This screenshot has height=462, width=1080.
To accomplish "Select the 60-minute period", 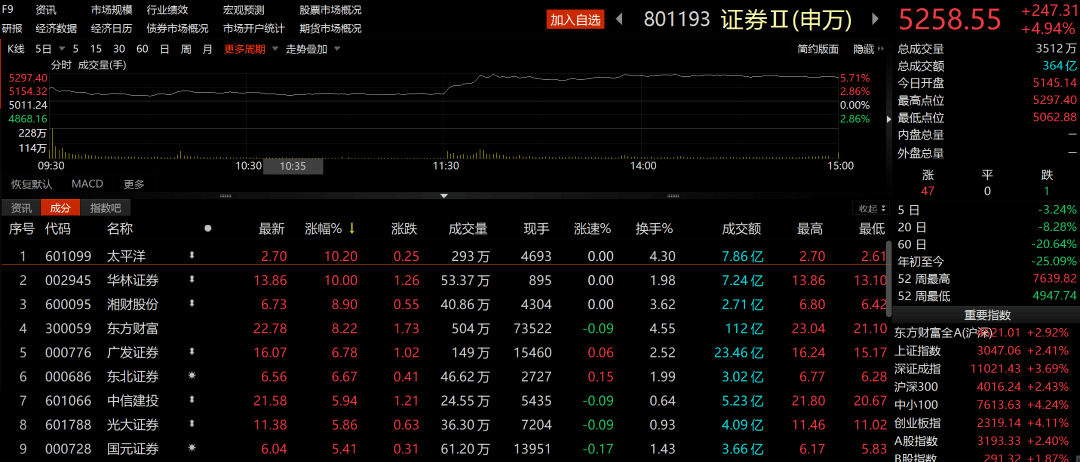I will tap(143, 49).
